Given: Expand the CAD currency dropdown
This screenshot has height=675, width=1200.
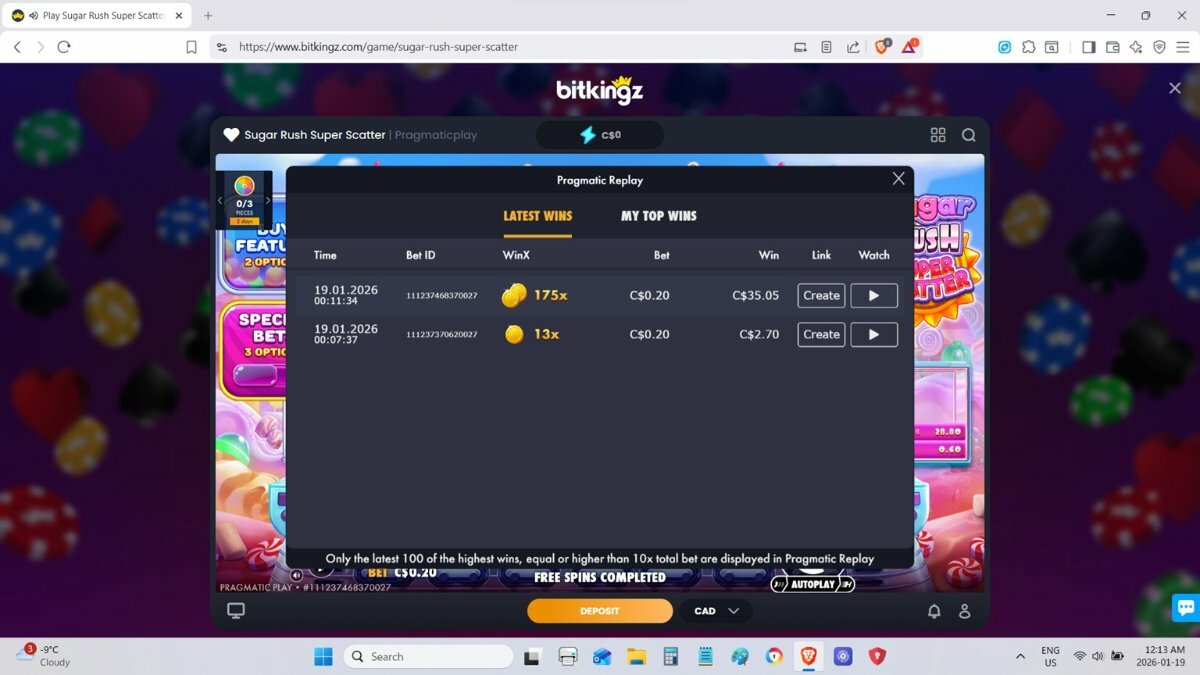Looking at the screenshot, I should [716, 611].
